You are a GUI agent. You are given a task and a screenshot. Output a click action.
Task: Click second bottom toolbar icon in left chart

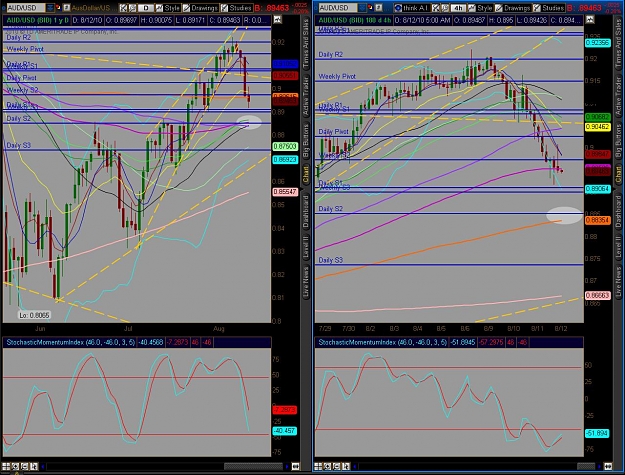(x=15, y=466)
